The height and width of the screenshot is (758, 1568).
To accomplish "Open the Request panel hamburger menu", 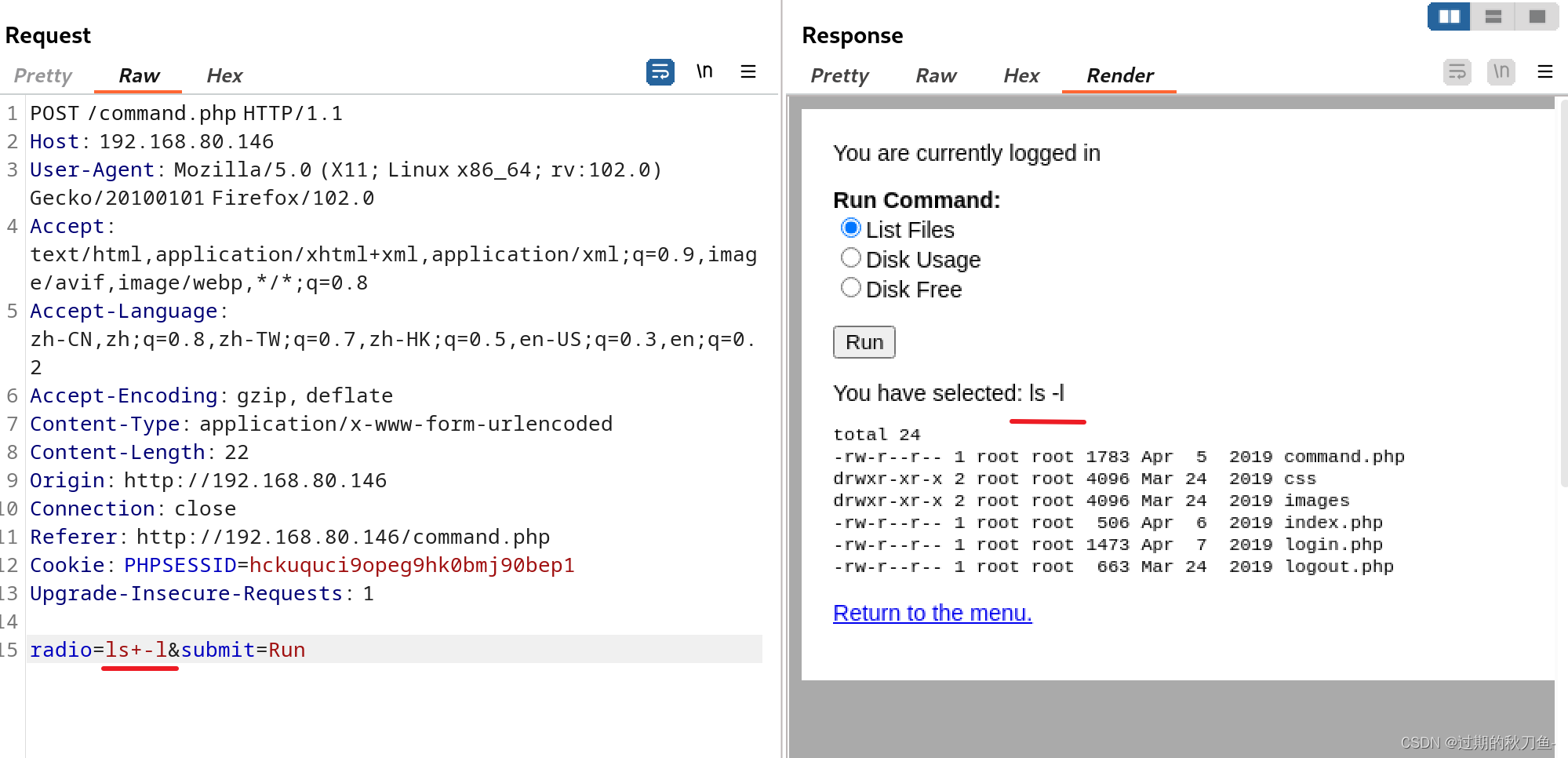I will [x=748, y=72].
